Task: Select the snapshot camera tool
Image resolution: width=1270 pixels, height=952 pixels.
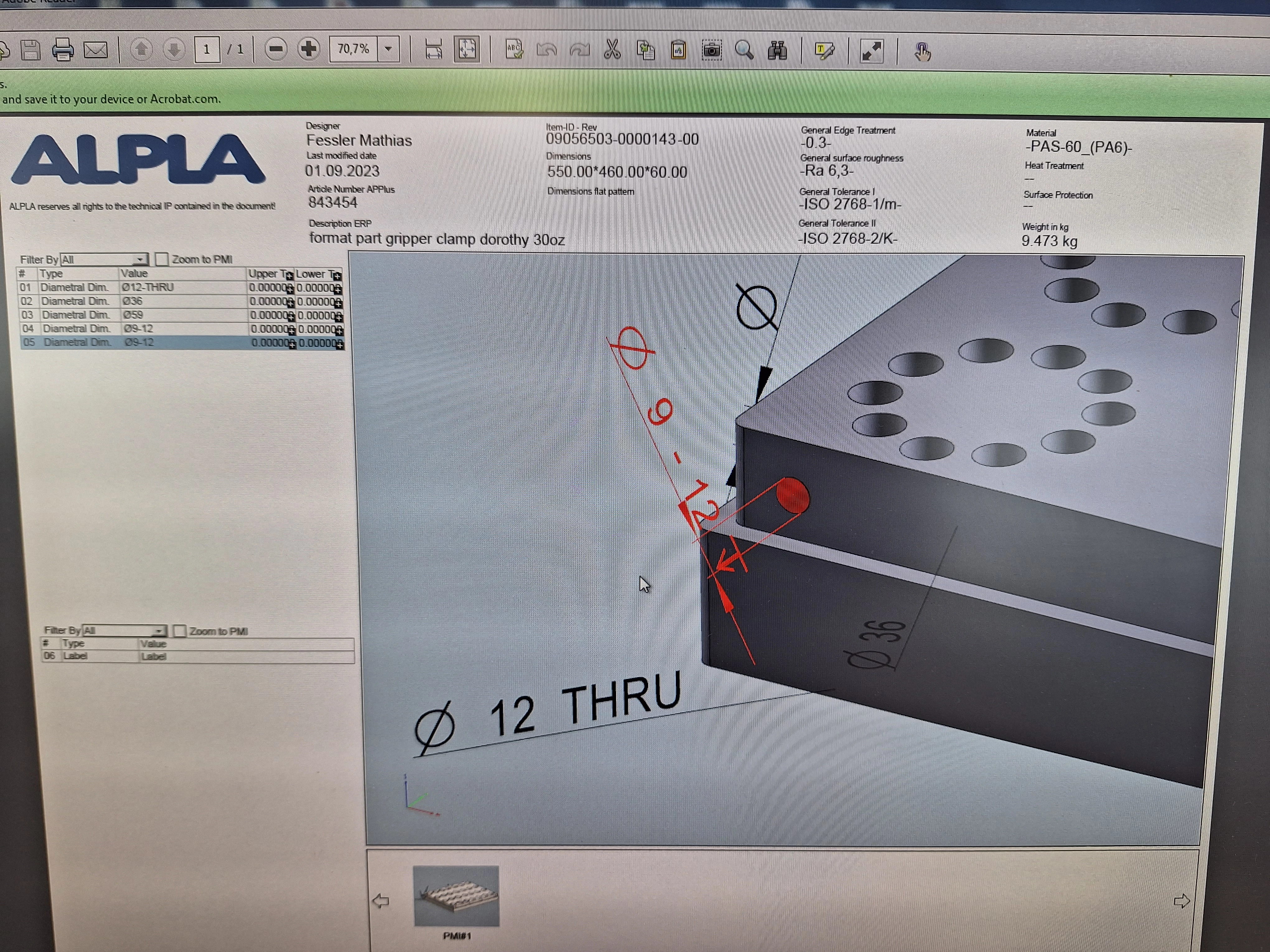Action: [712, 51]
